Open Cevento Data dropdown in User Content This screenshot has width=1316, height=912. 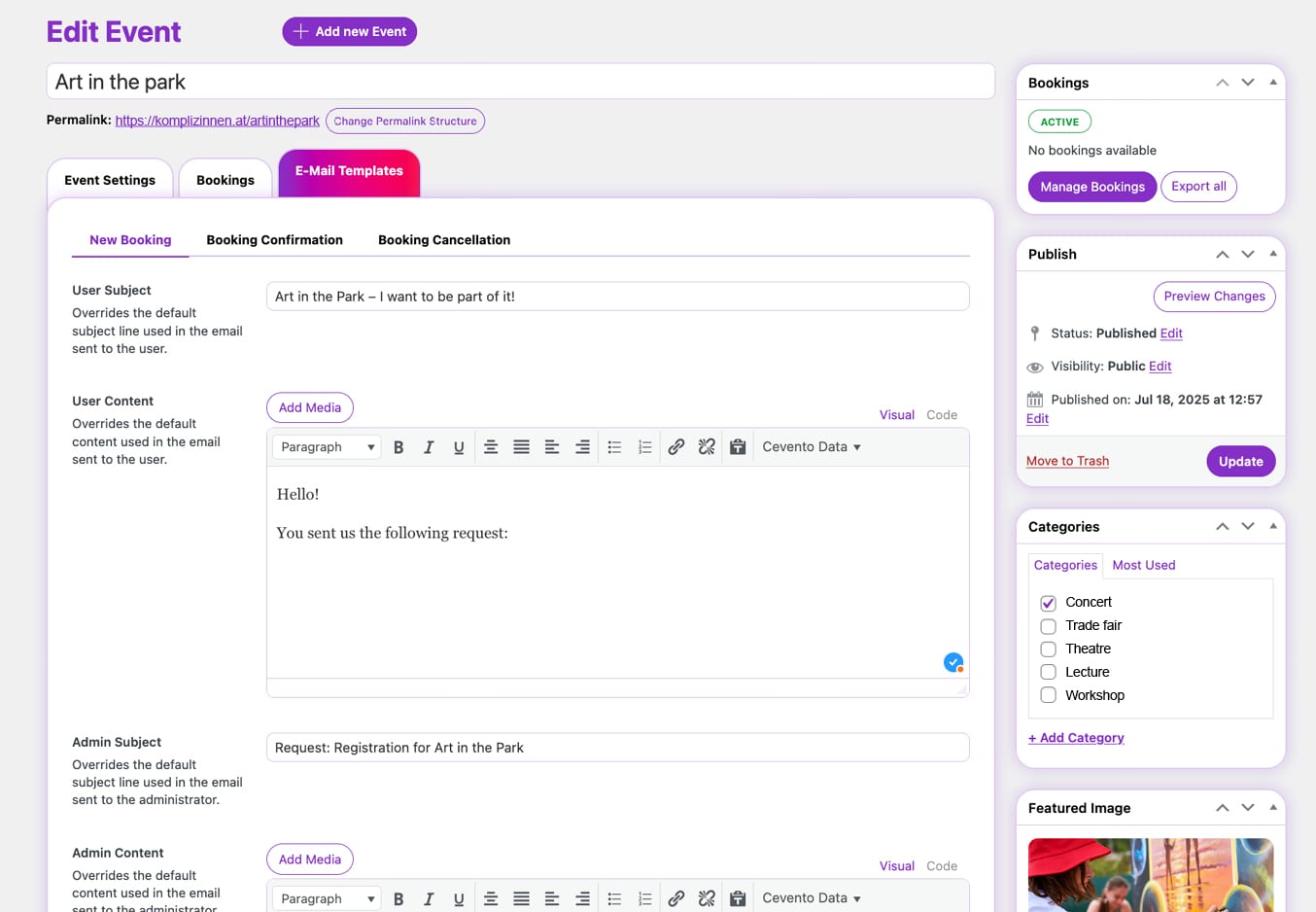pos(812,447)
